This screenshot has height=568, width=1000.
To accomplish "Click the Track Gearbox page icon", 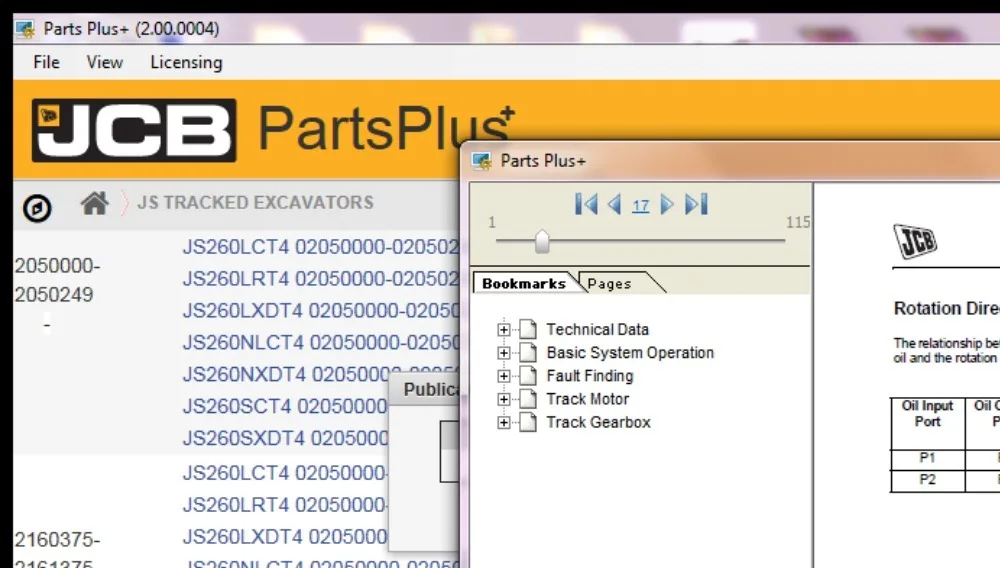I will [527, 422].
